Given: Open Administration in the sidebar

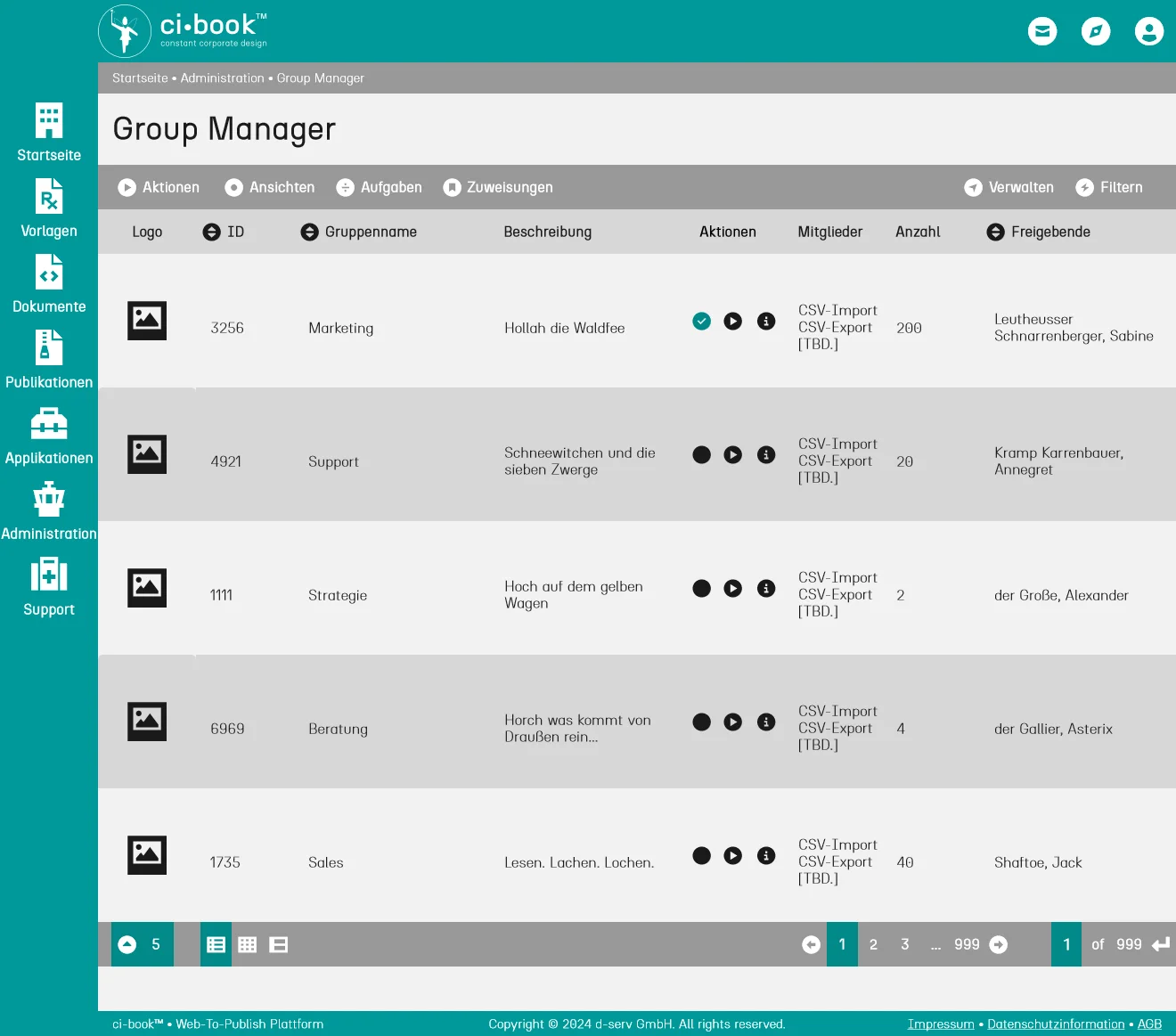Looking at the screenshot, I should [x=49, y=510].
